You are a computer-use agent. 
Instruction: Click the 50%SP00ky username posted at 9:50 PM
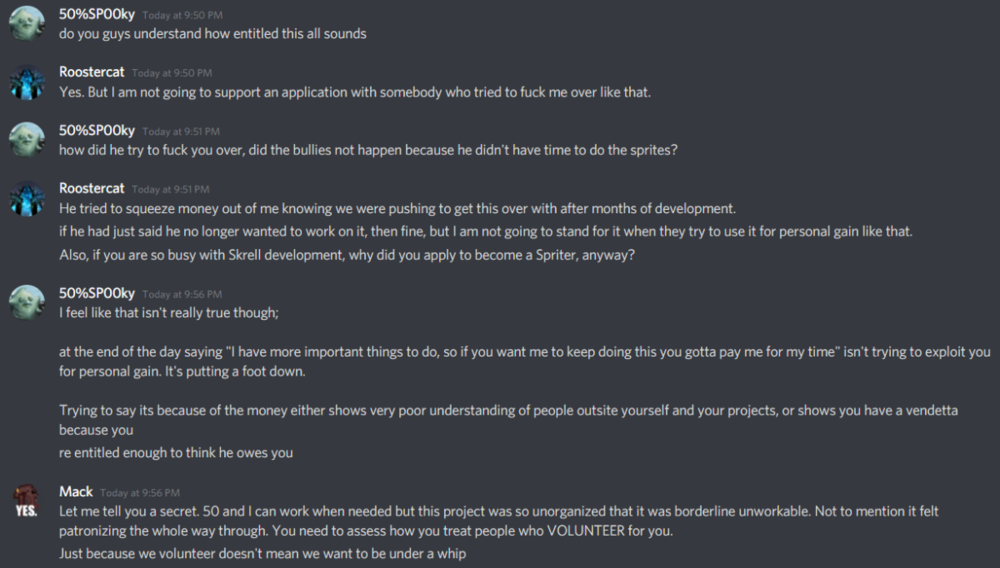[x=97, y=15]
